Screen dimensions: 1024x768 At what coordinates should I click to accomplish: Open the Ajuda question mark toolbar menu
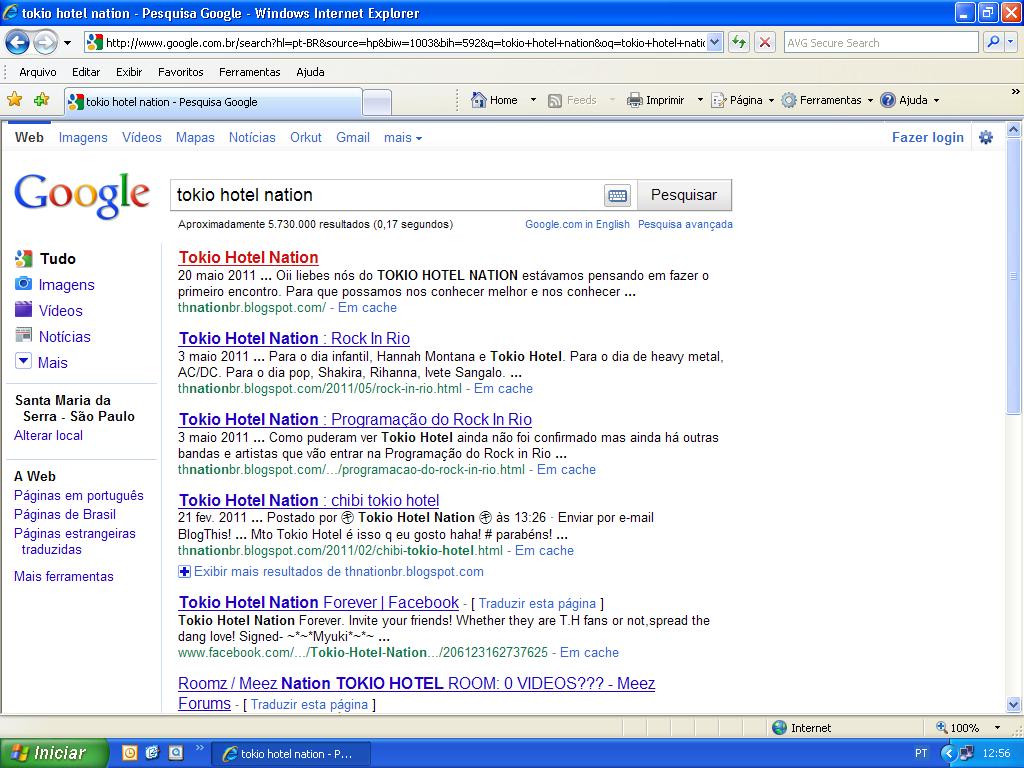(x=910, y=100)
